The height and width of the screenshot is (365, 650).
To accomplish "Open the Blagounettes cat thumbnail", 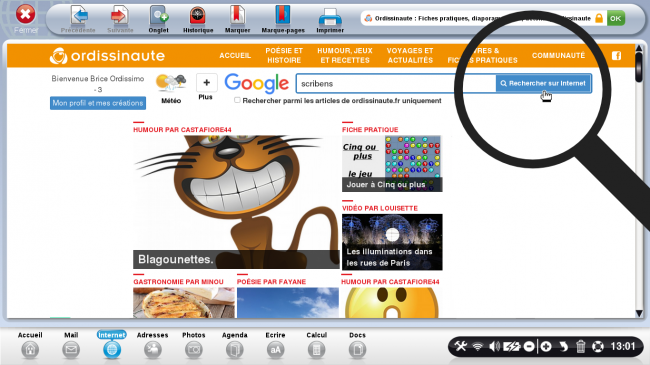I will click(236, 202).
